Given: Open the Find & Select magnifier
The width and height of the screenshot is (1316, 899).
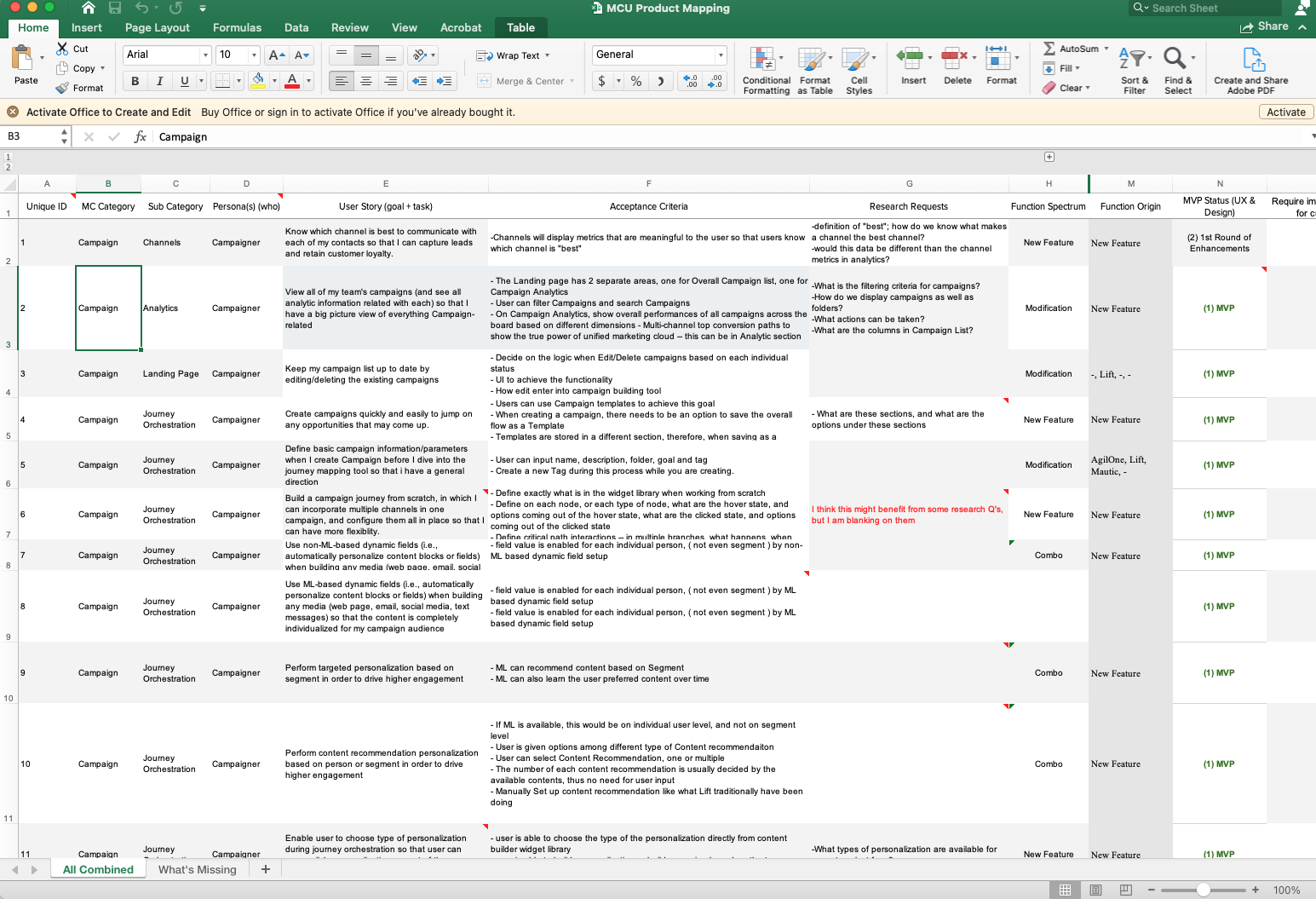Looking at the screenshot, I should pos(1175,59).
